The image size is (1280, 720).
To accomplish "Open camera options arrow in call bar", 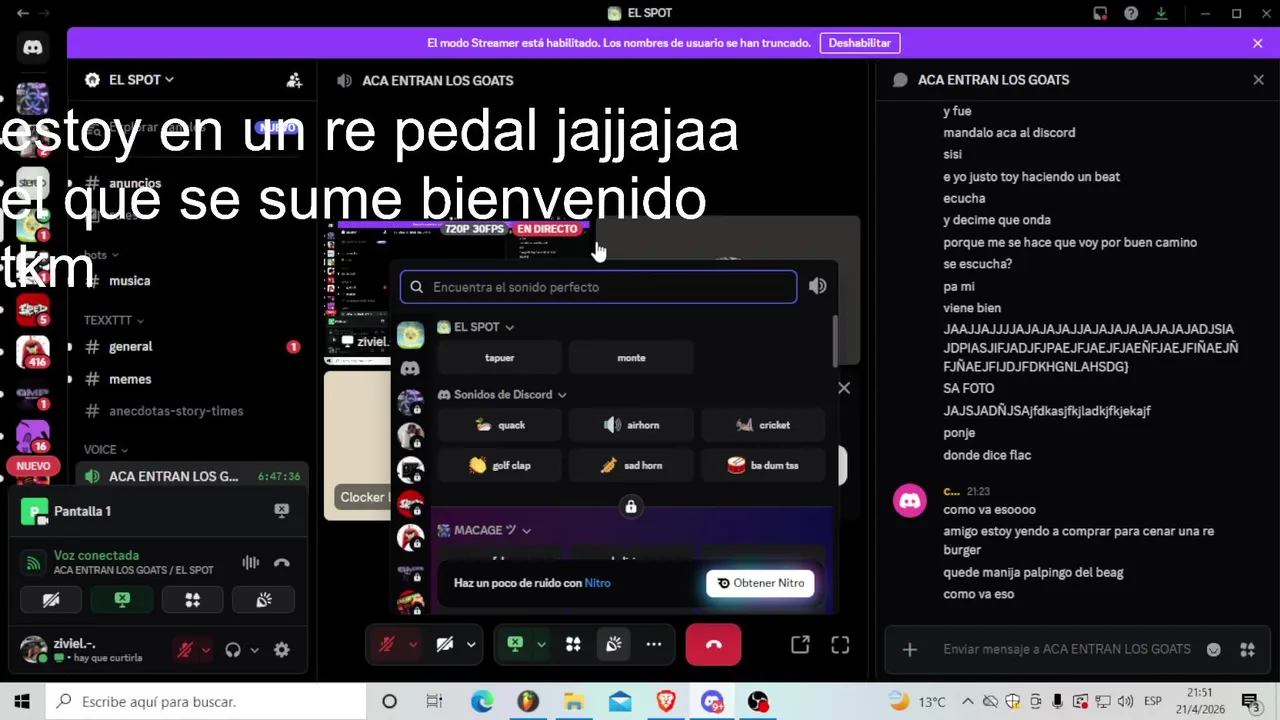I will [471, 645].
